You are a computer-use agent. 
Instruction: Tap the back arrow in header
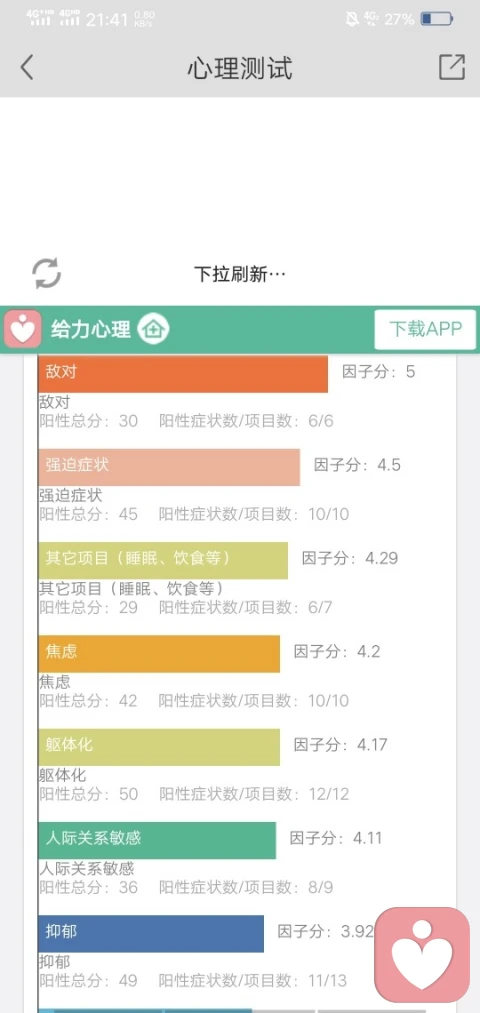[x=26, y=67]
